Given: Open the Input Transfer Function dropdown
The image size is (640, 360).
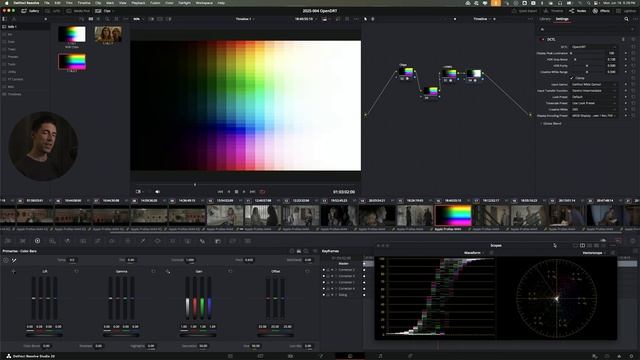Looking at the screenshot, I should (593, 91).
